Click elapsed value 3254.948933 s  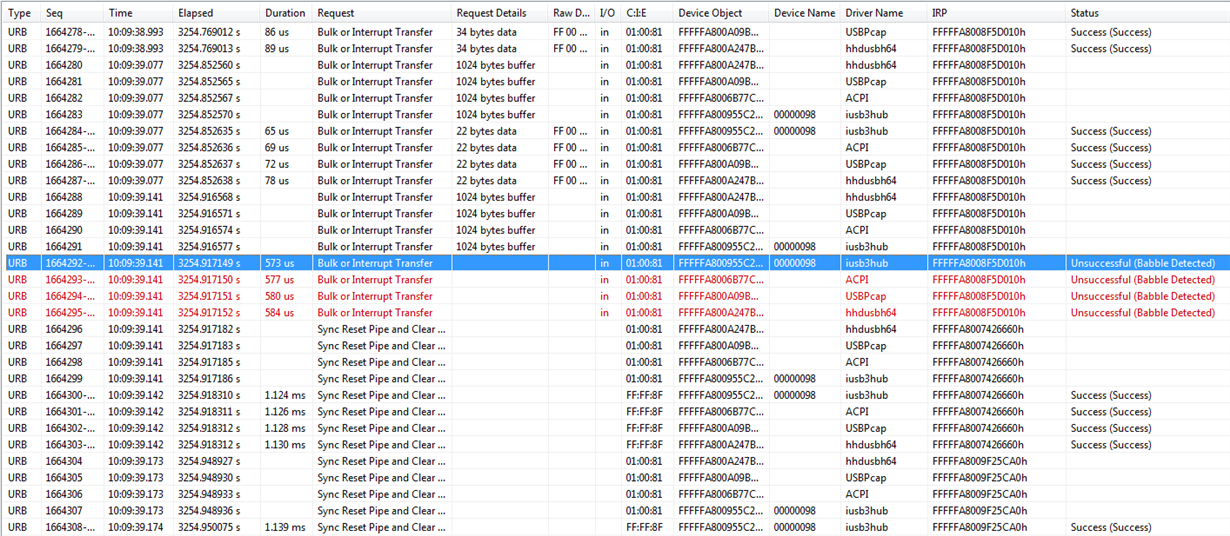click(209, 494)
